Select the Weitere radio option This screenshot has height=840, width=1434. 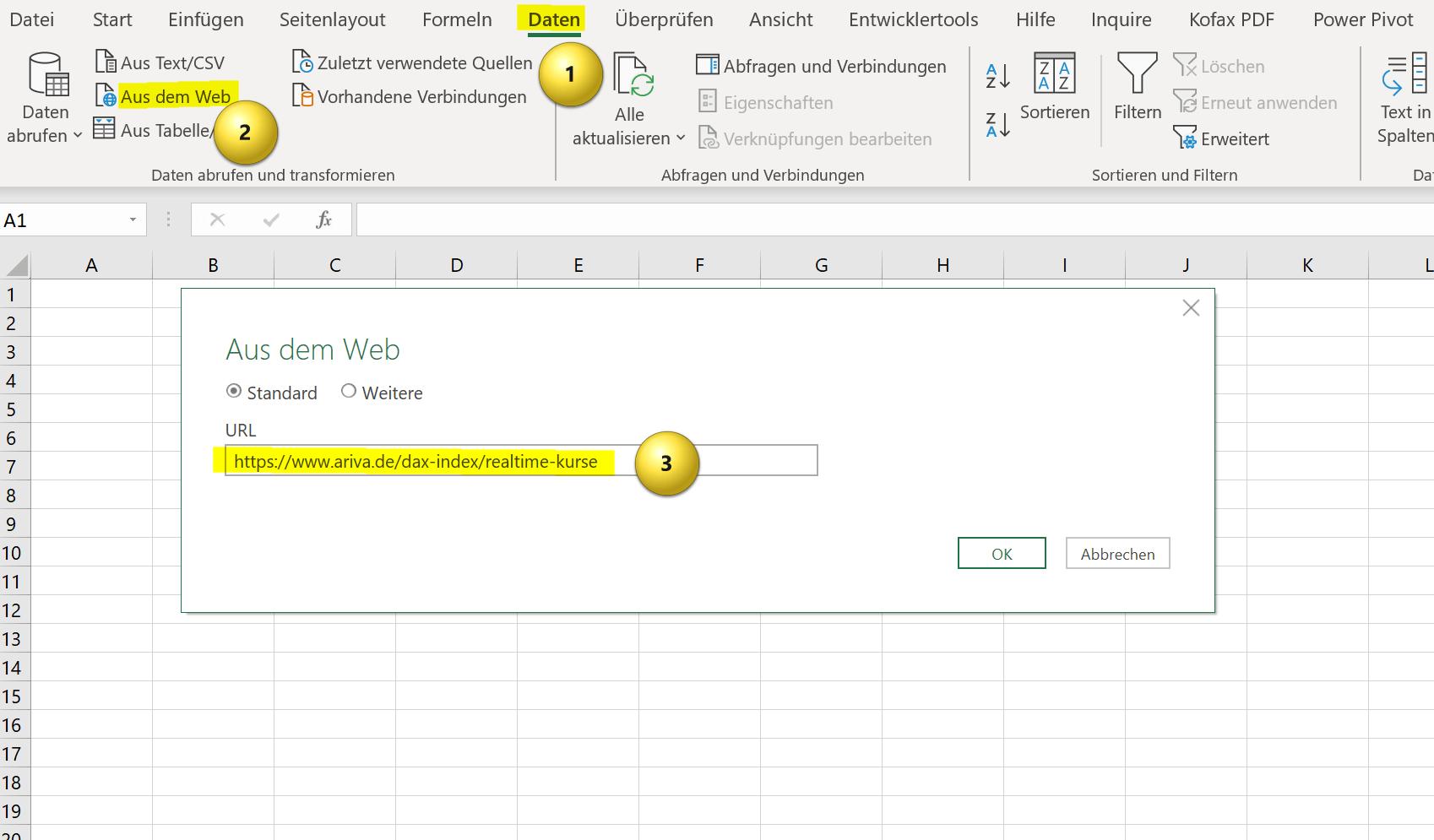click(348, 391)
